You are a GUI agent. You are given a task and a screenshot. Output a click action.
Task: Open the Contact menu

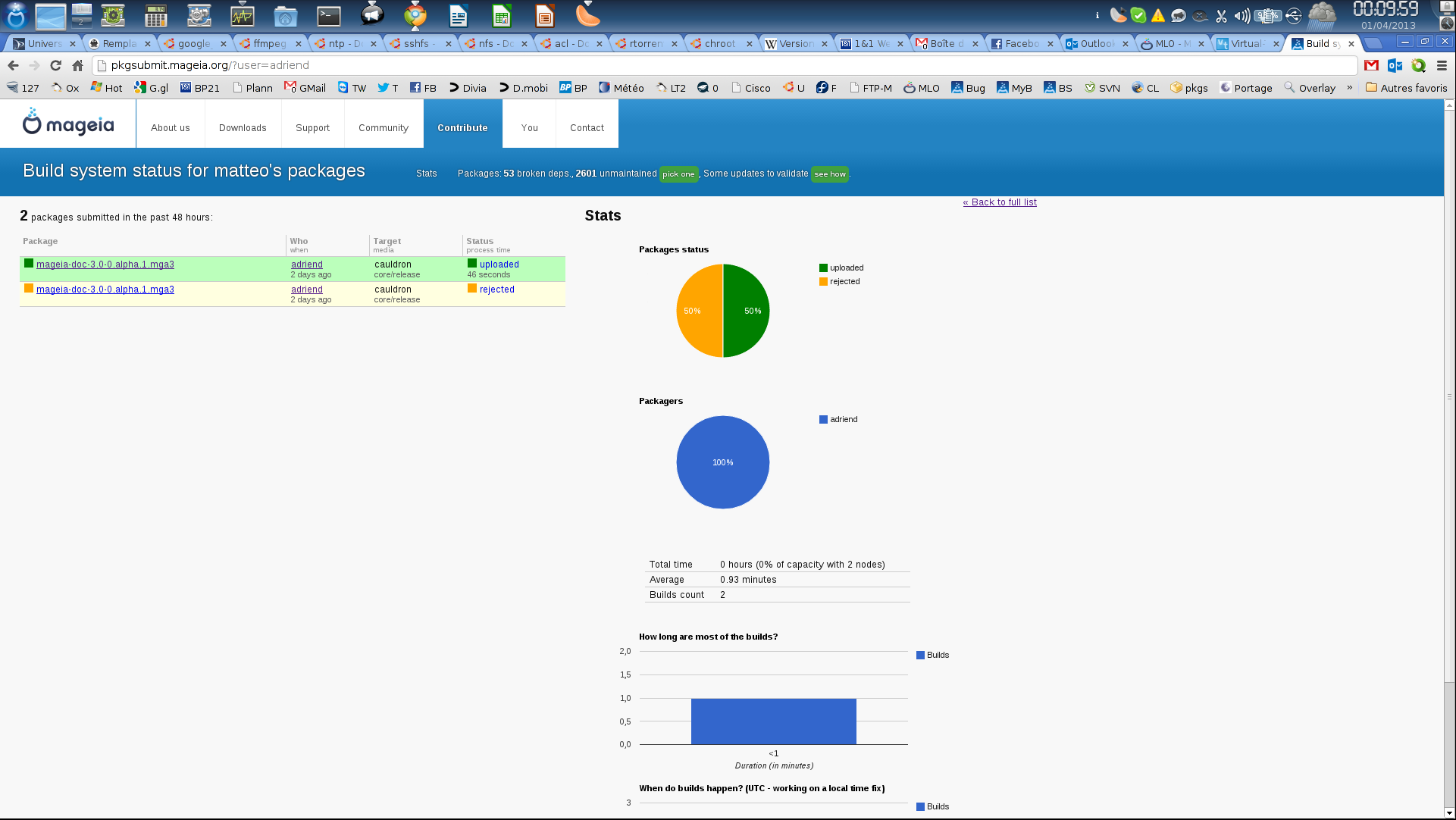tap(587, 128)
